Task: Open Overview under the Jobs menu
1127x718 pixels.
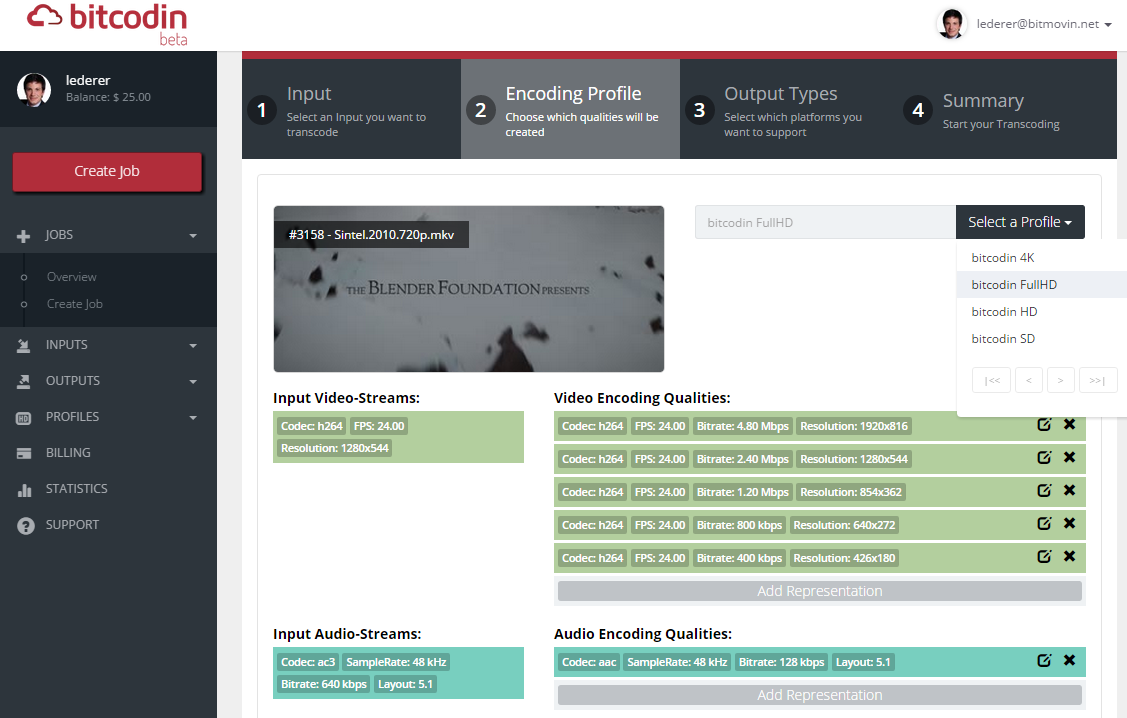Action: (70, 277)
